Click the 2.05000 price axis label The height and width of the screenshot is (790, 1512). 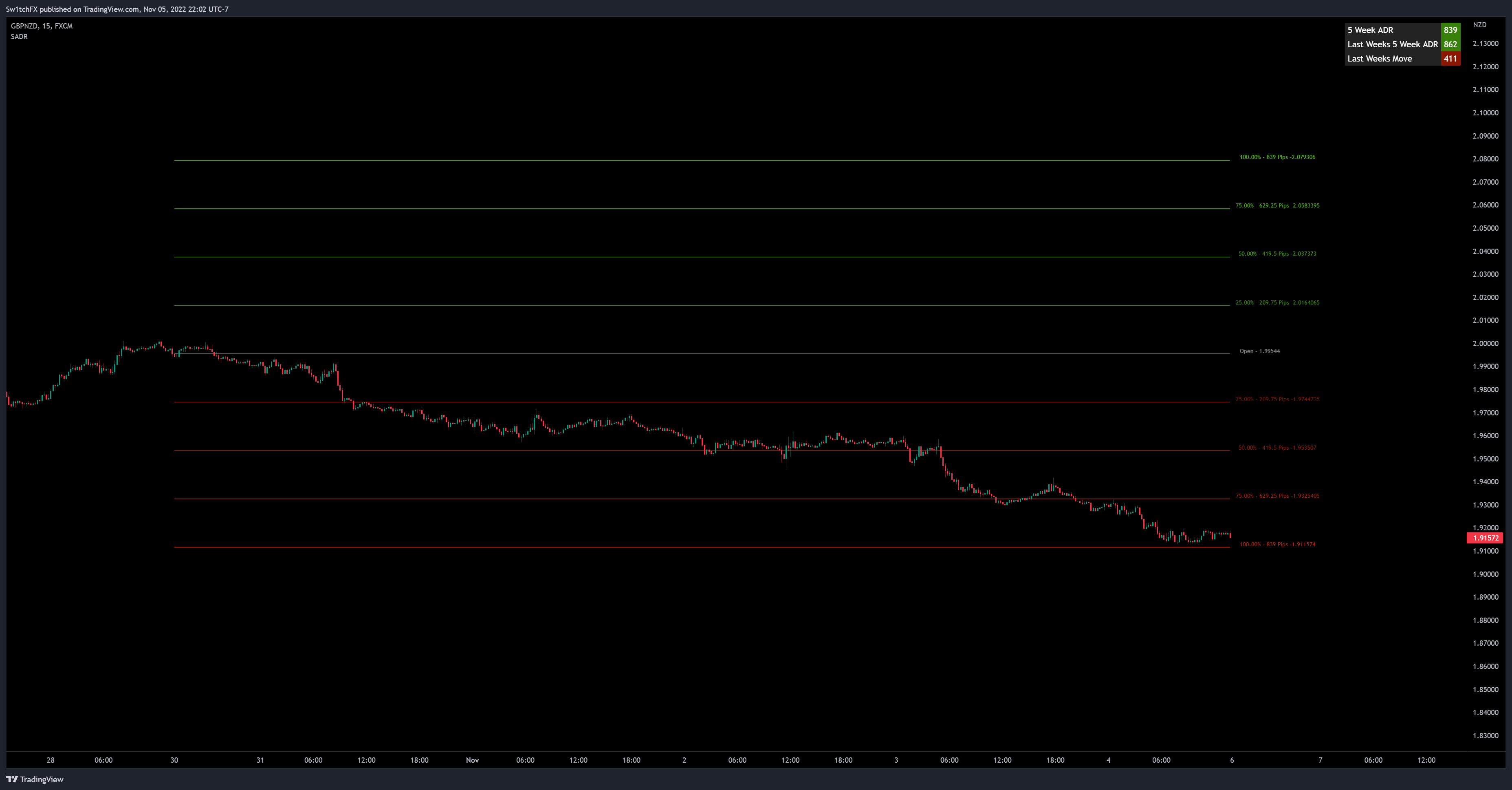click(x=1486, y=229)
